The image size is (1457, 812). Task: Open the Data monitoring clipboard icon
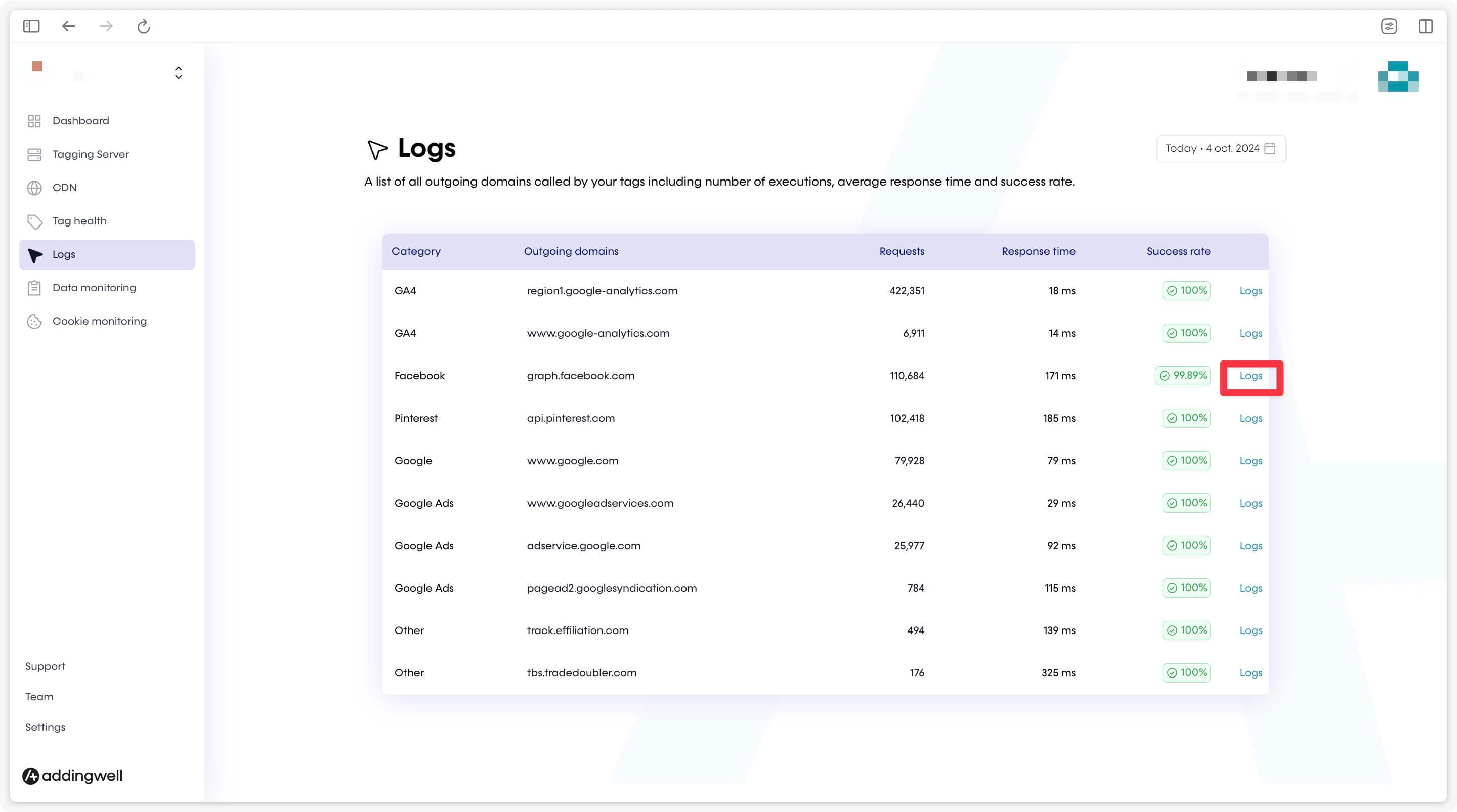(34, 288)
